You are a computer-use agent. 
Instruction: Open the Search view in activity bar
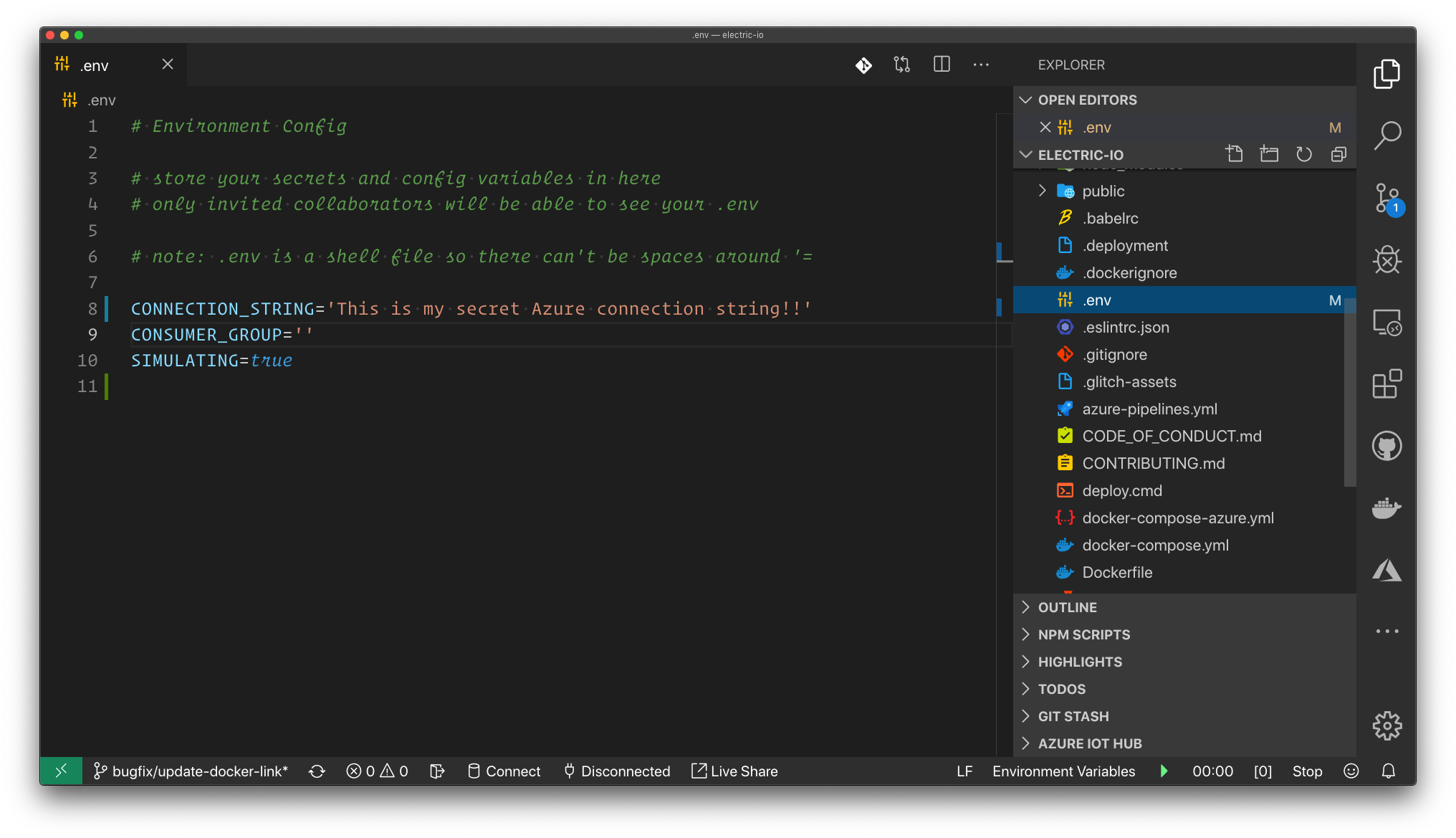point(1386,135)
